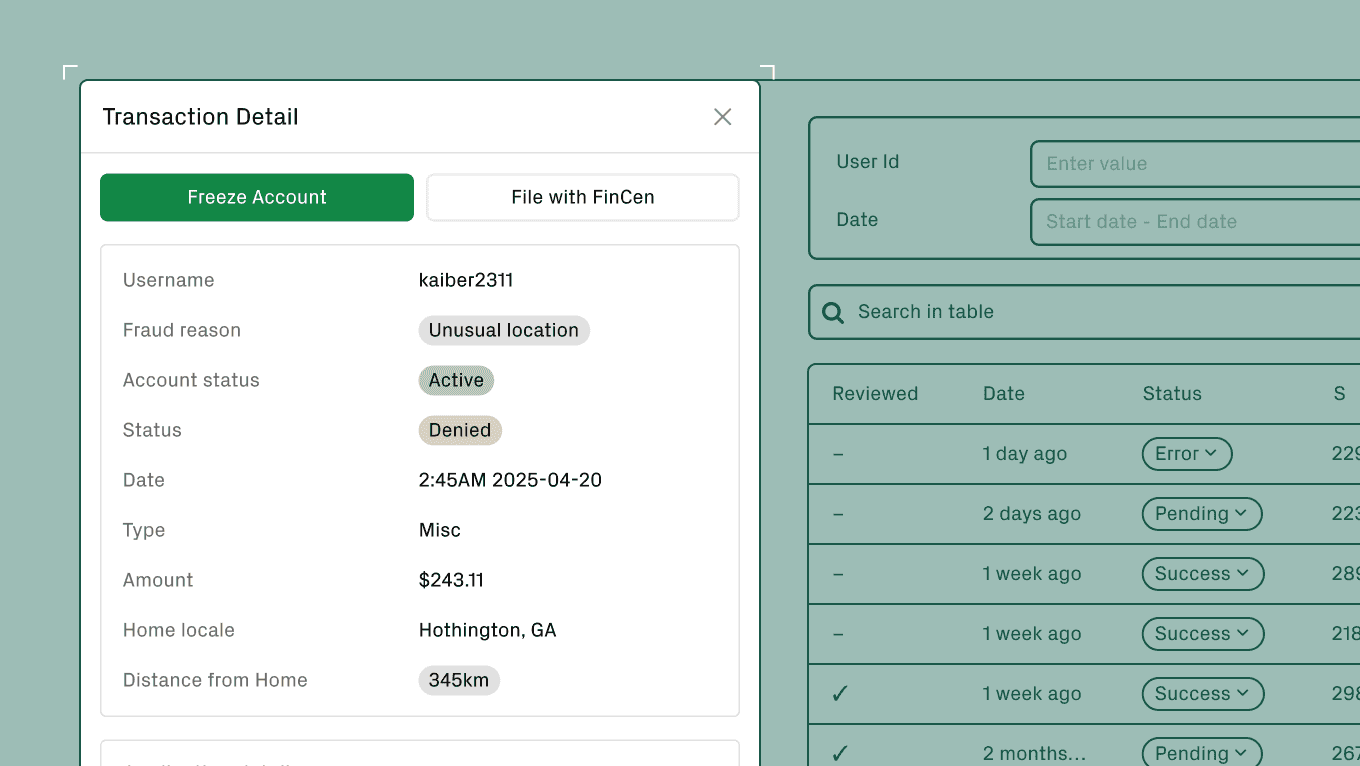
Task: Open the Error status dropdown
Action: pyautogui.click(x=1186, y=454)
